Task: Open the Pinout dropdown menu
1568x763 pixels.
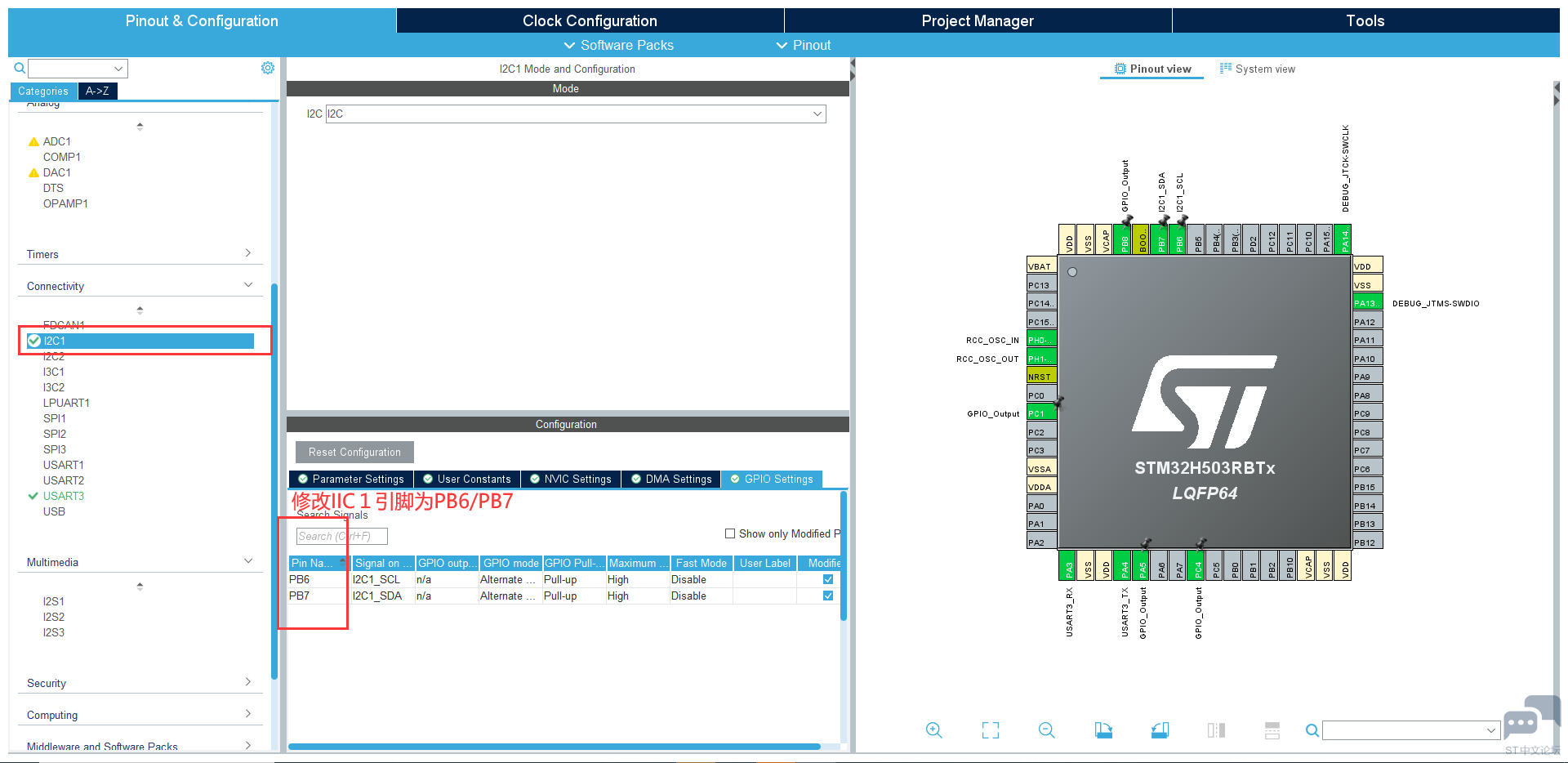Action: 804,45
